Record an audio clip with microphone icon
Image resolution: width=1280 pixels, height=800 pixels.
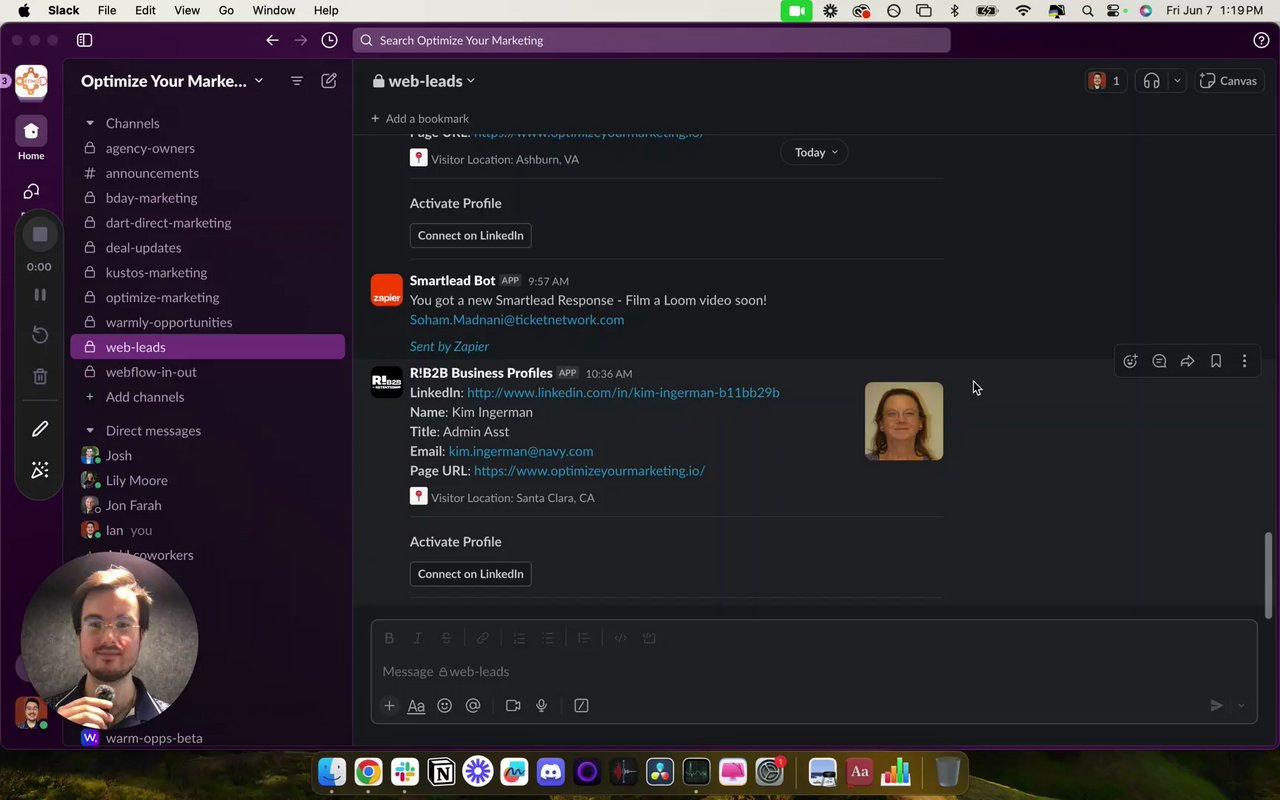pyautogui.click(x=541, y=705)
